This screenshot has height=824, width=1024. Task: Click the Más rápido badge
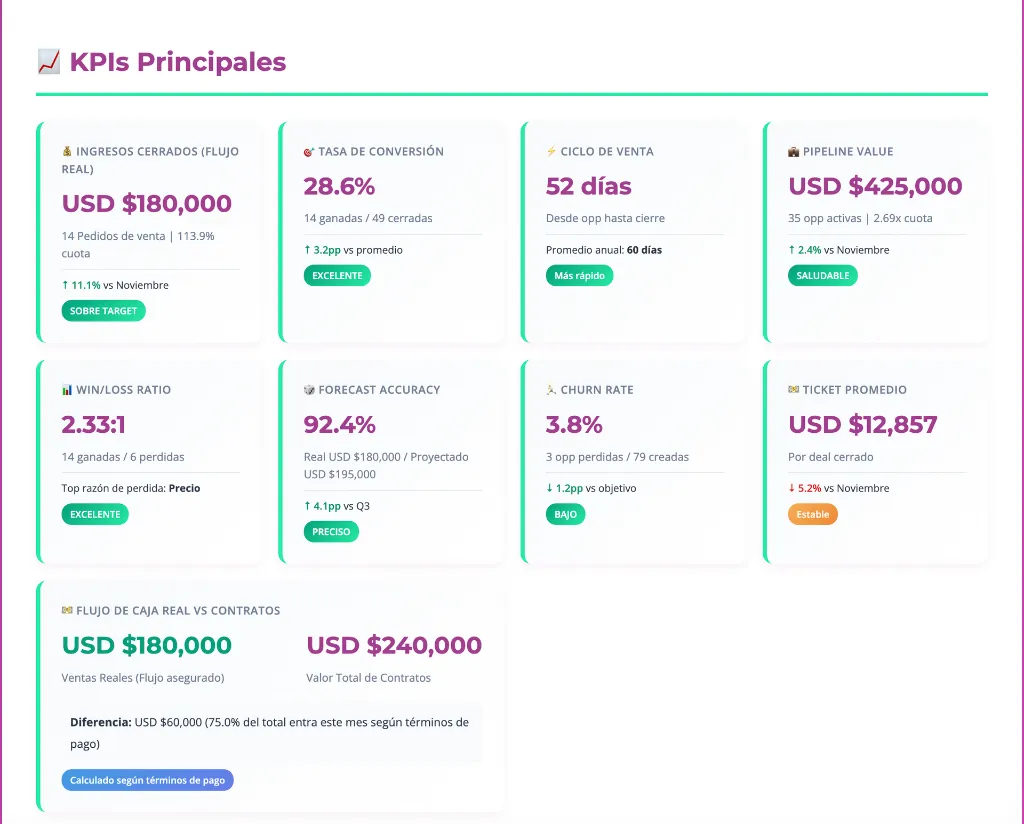(x=579, y=275)
